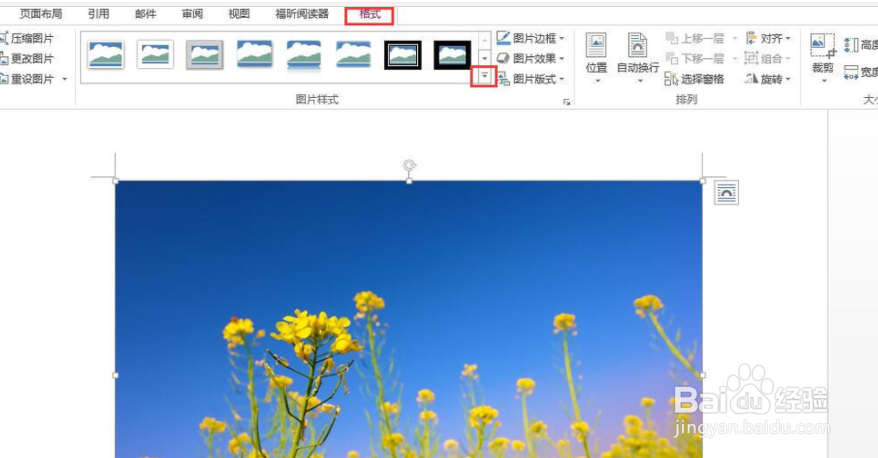
Task: Click the 图片边框 pen icon
Action: click(x=503, y=38)
